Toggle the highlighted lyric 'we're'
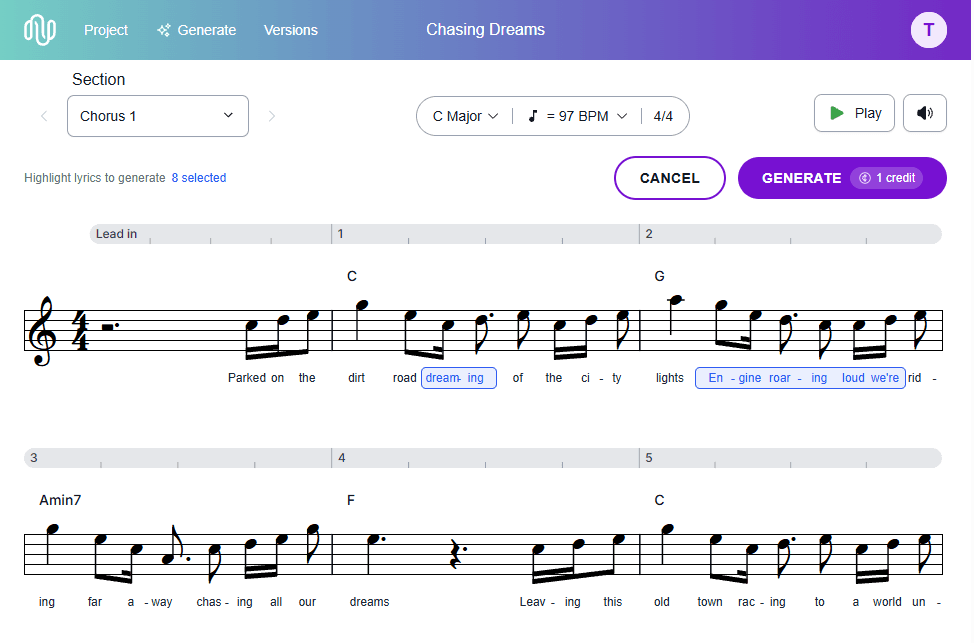This screenshot has width=974, height=643. 885,378
